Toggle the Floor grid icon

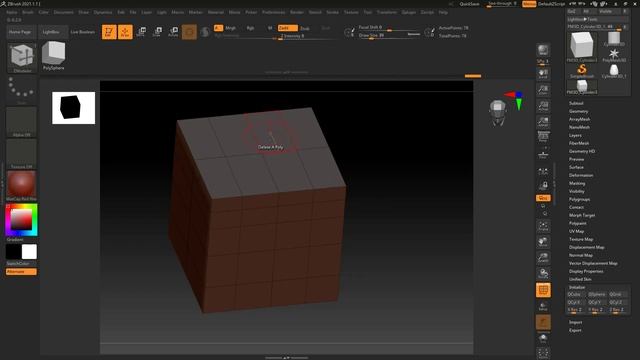[543, 154]
